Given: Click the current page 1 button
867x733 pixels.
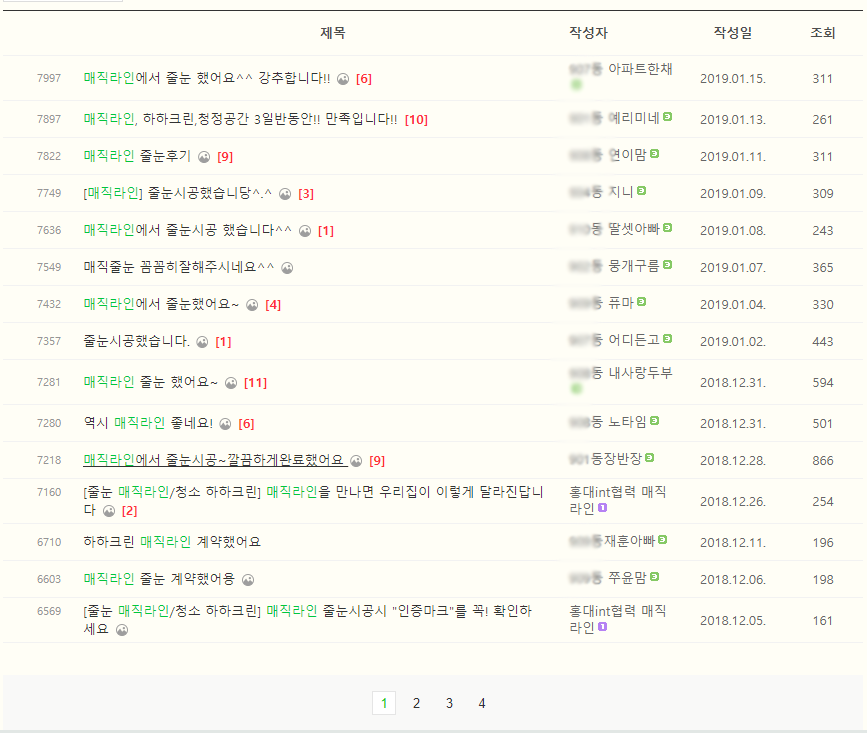Looking at the screenshot, I should (x=383, y=703).
